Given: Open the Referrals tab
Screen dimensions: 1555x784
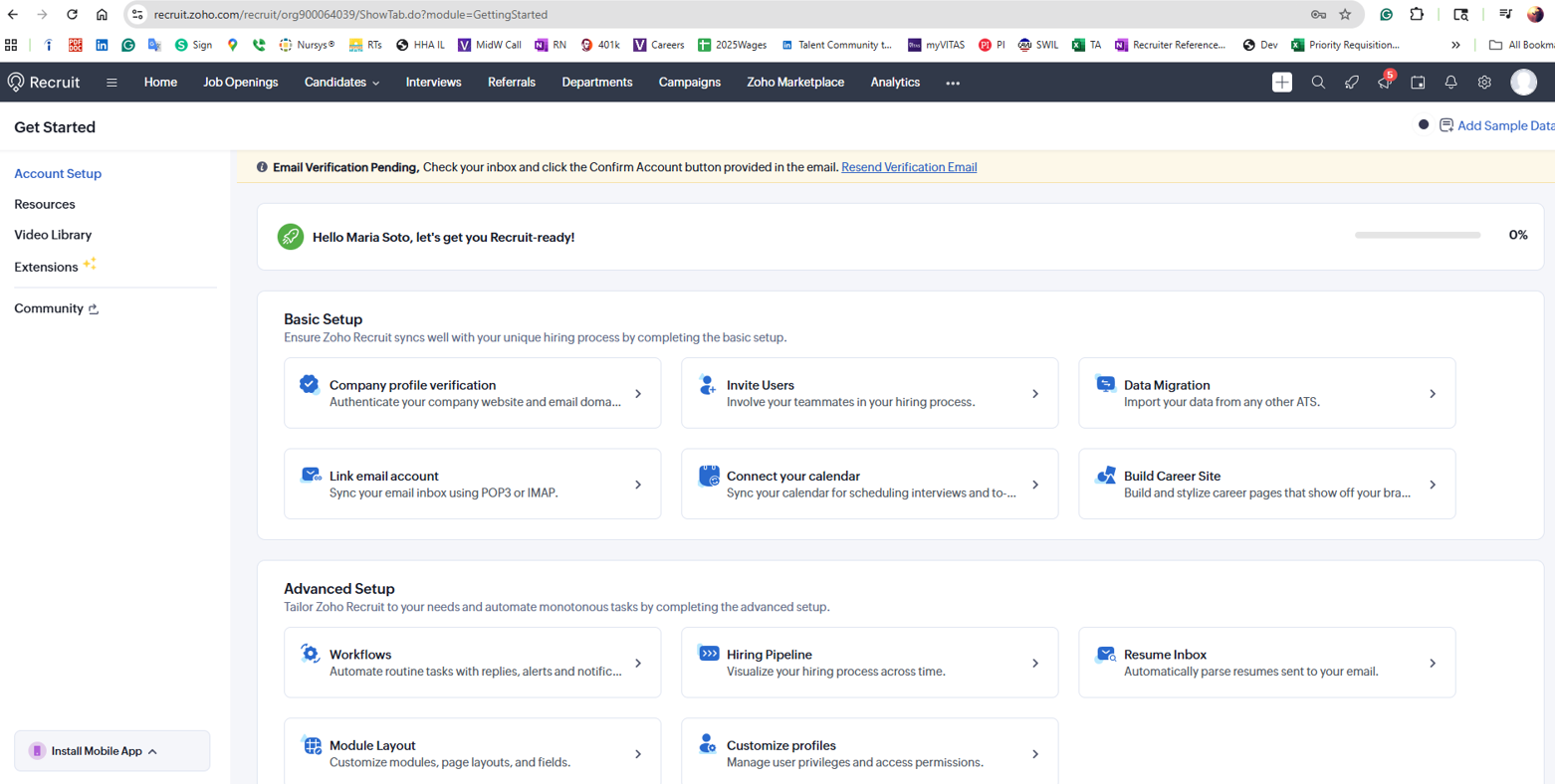Looking at the screenshot, I should [x=512, y=83].
